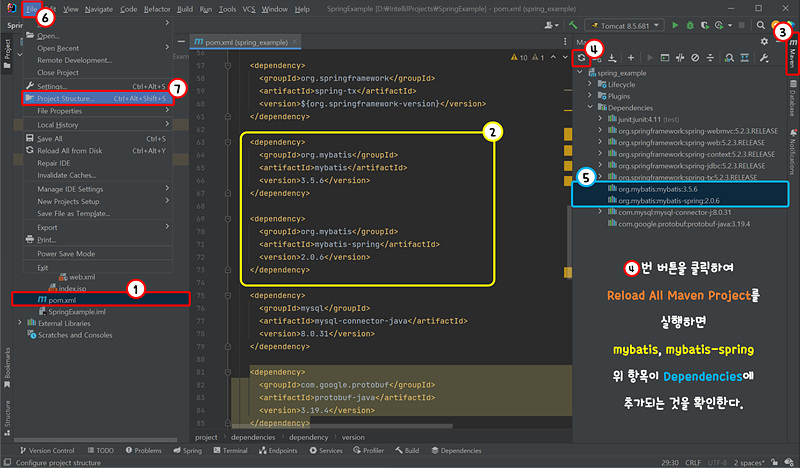Open editor tabs vertical dots menu
Image resolution: width=800 pixels, height=468 pixels.
[565, 41]
